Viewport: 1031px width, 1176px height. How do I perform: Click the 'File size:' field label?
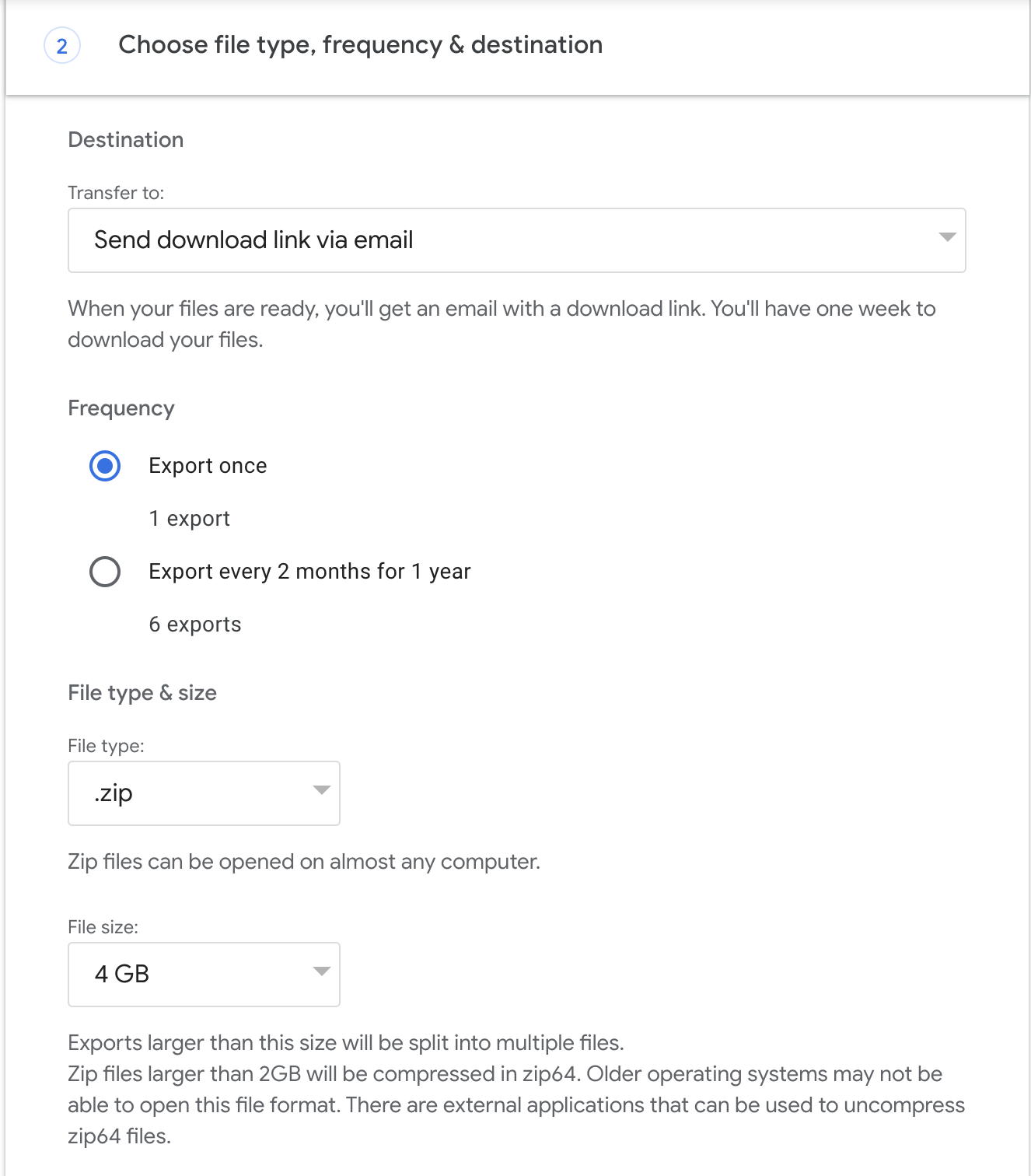tap(103, 927)
